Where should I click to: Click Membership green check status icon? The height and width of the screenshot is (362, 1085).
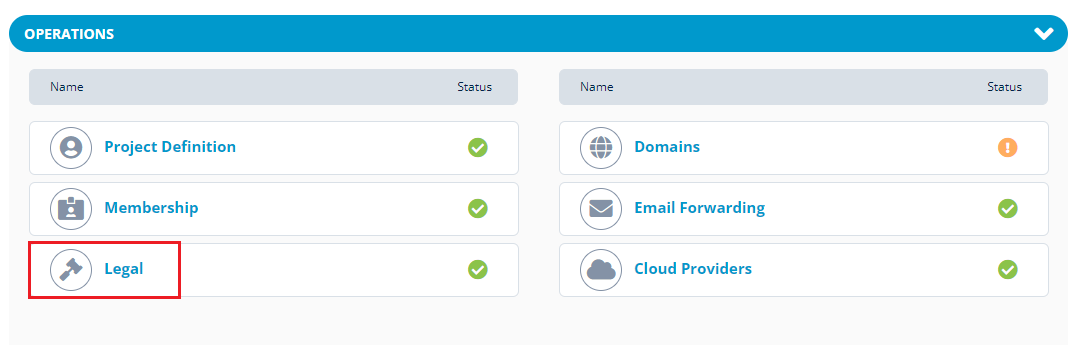point(477,208)
